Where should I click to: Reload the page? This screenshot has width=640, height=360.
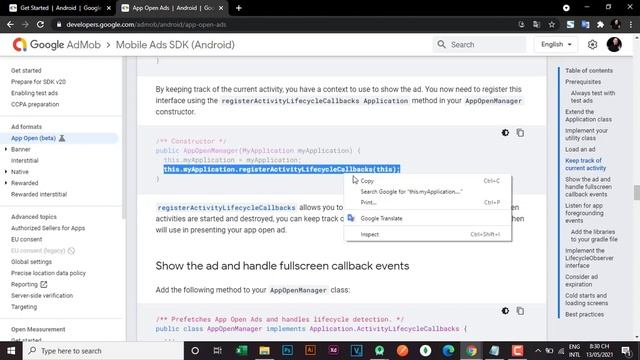click(40, 24)
